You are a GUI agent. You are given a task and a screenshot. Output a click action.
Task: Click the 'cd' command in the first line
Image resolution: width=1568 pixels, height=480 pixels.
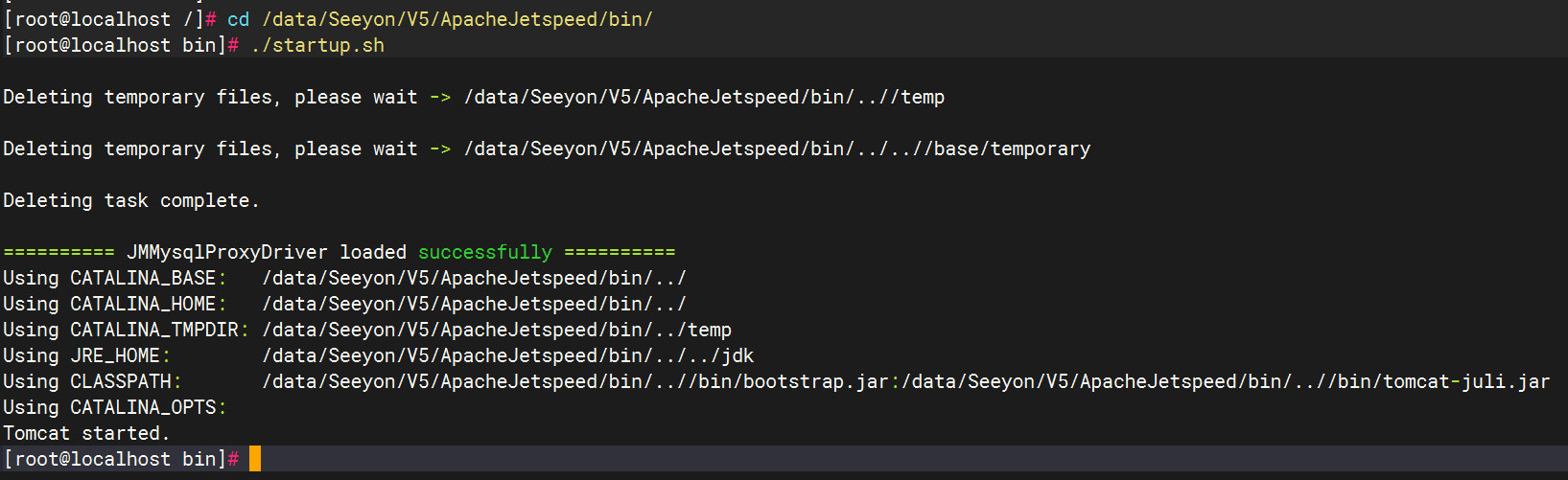[x=238, y=19]
